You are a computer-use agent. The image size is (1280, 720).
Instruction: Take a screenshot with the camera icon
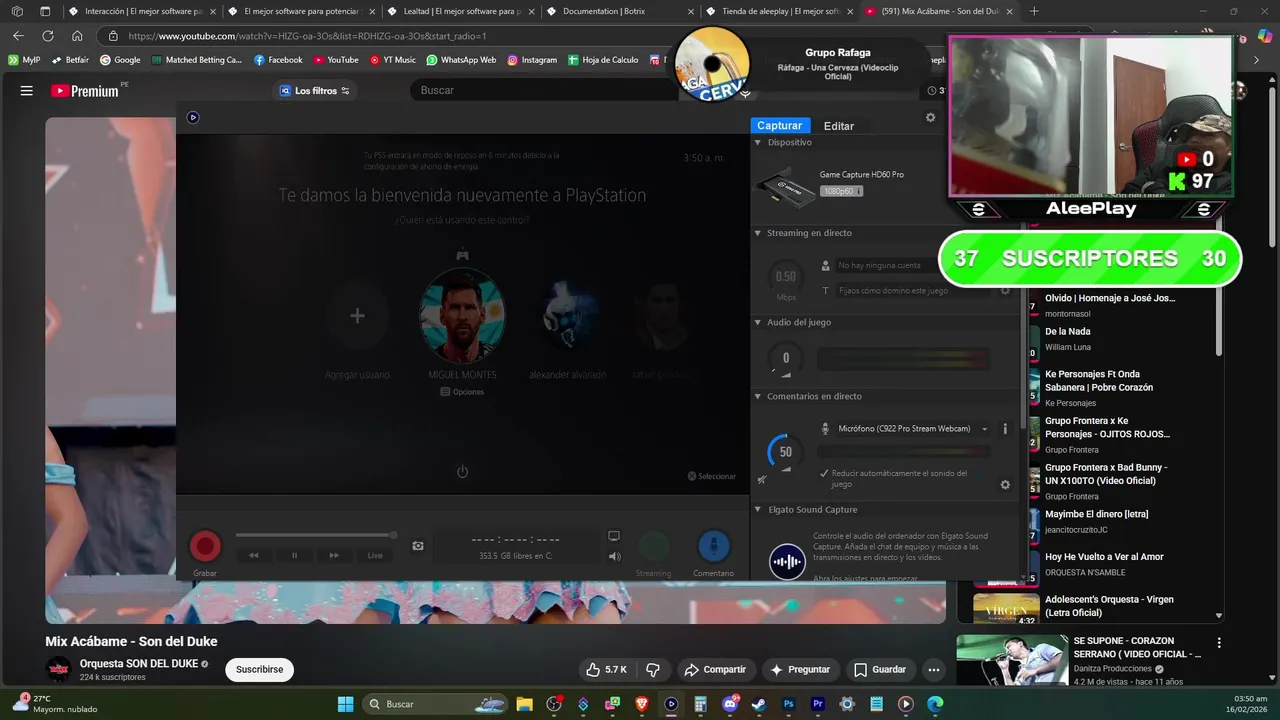(418, 546)
